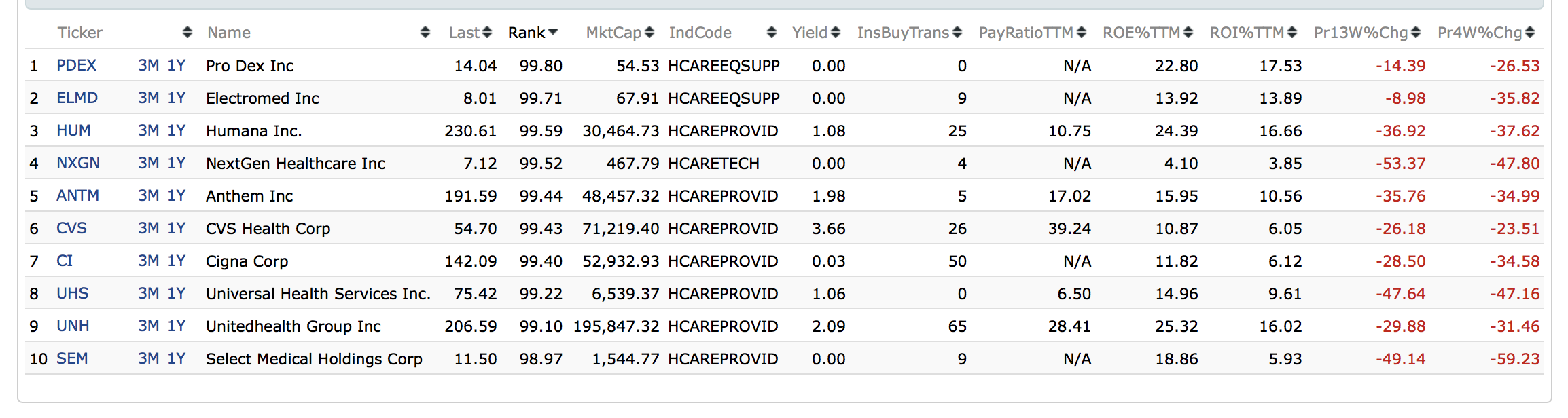1568x418 pixels.
Task: Click the Name column sort arrows
Action: coord(425,33)
